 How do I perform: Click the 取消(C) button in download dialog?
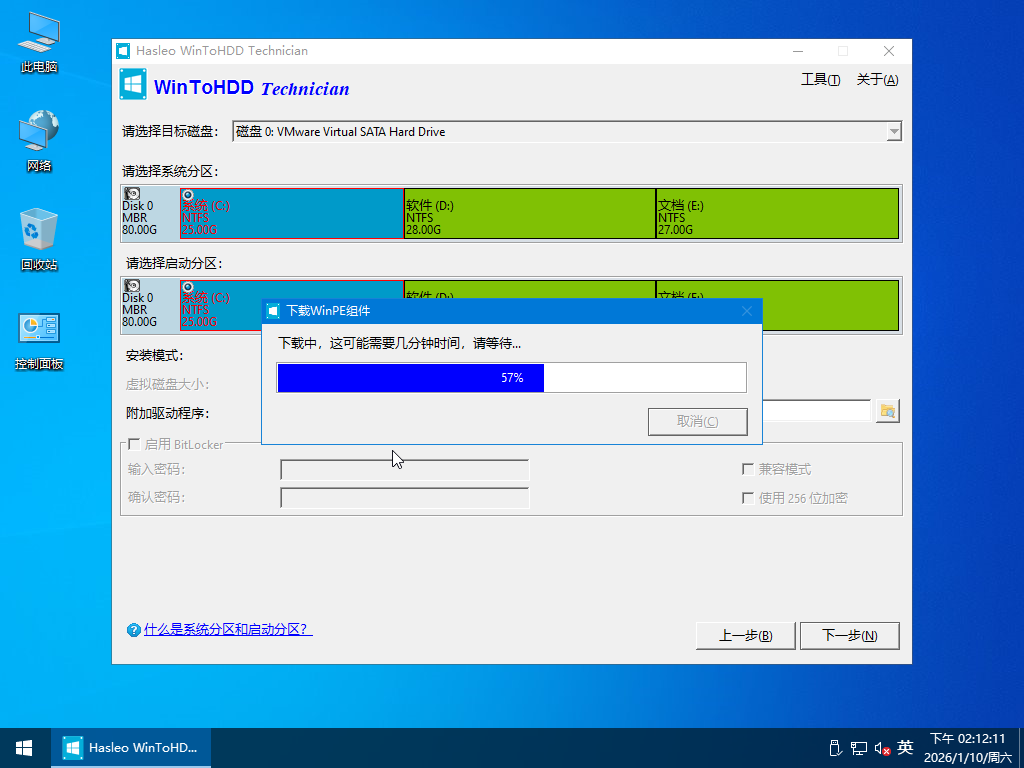pos(697,421)
